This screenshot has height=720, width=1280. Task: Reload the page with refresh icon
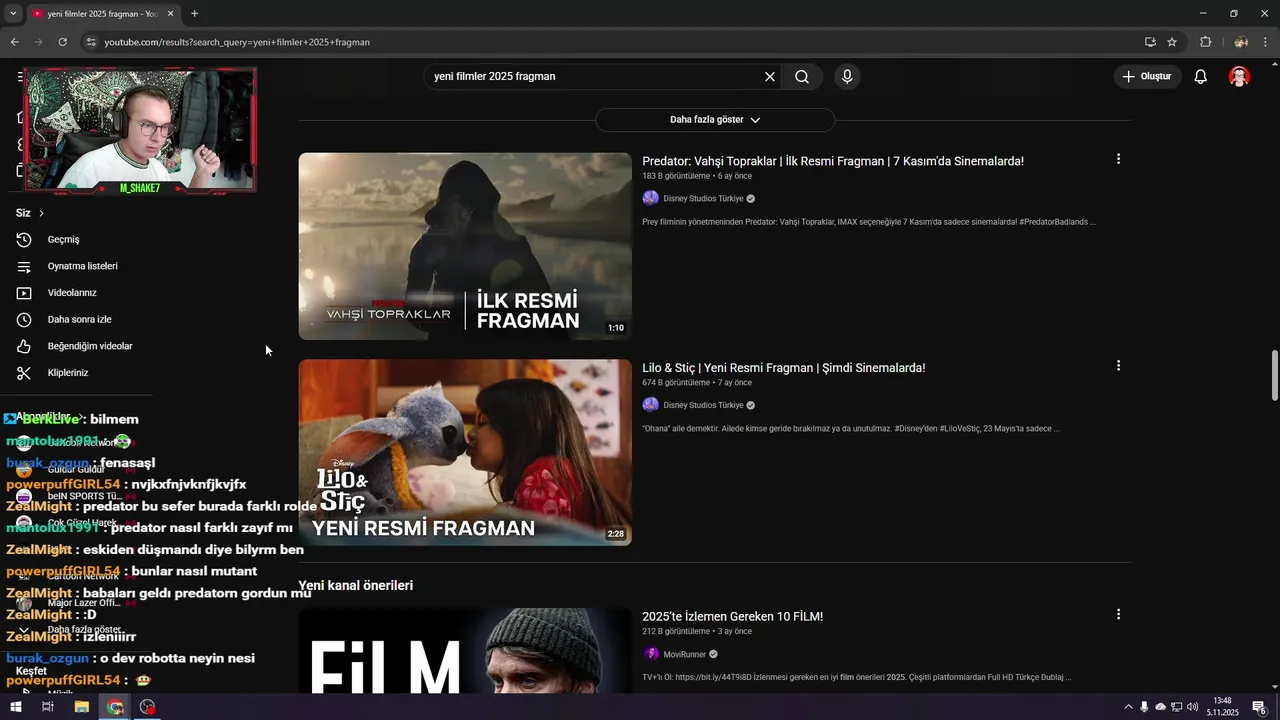62,42
